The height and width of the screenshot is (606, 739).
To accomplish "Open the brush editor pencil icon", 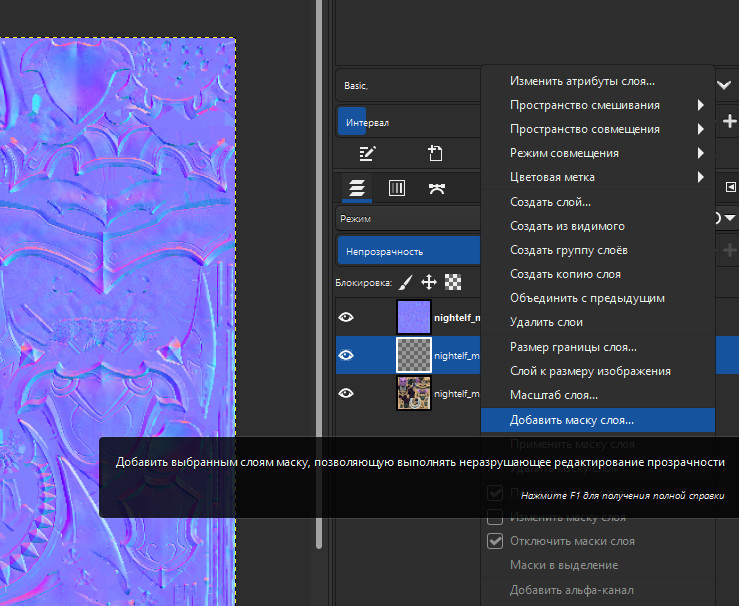I will click(x=367, y=153).
